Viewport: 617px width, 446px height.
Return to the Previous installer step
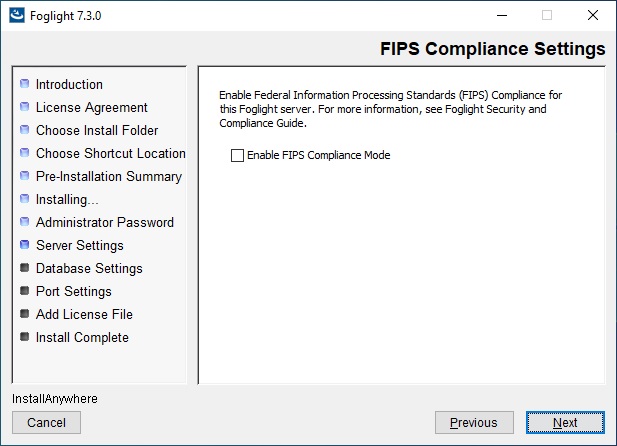coord(474,422)
